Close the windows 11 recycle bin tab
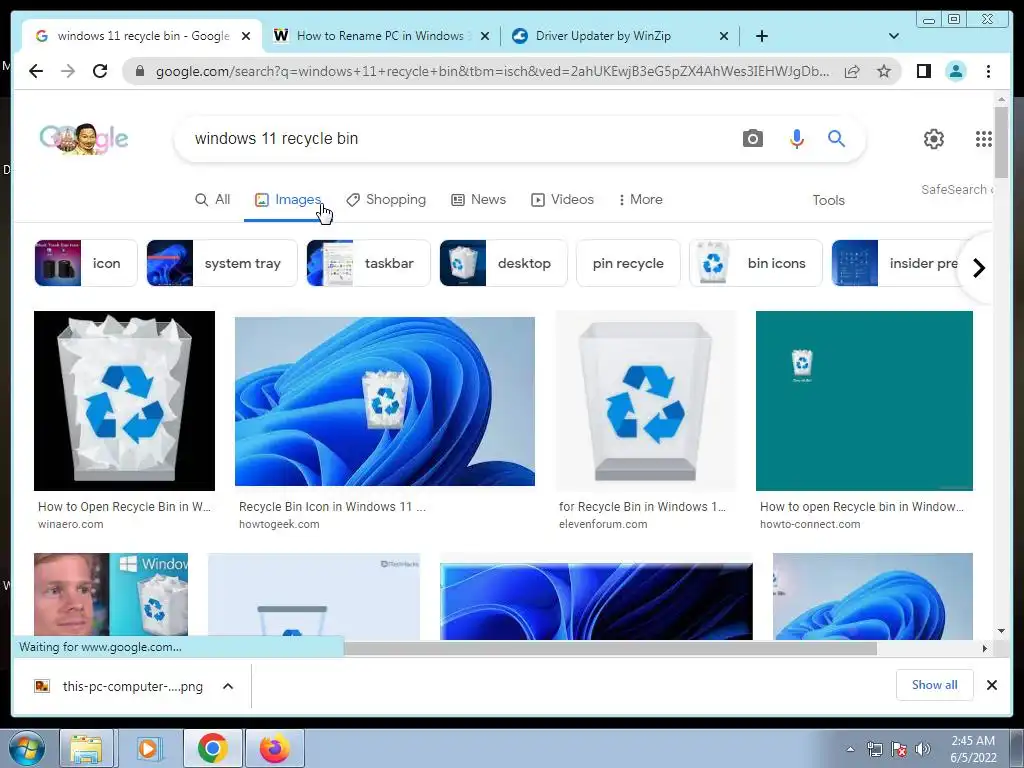The height and width of the screenshot is (768, 1024). [x=246, y=36]
